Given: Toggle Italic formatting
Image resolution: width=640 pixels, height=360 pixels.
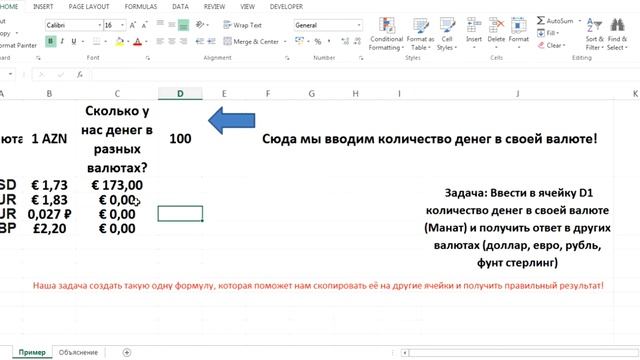Looking at the screenshot, I should (62, 41).
